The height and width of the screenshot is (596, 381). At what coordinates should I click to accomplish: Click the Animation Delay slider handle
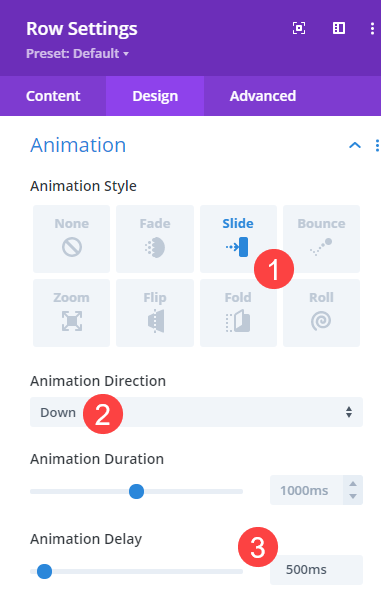pyautogui.click(x=44, y=571)
